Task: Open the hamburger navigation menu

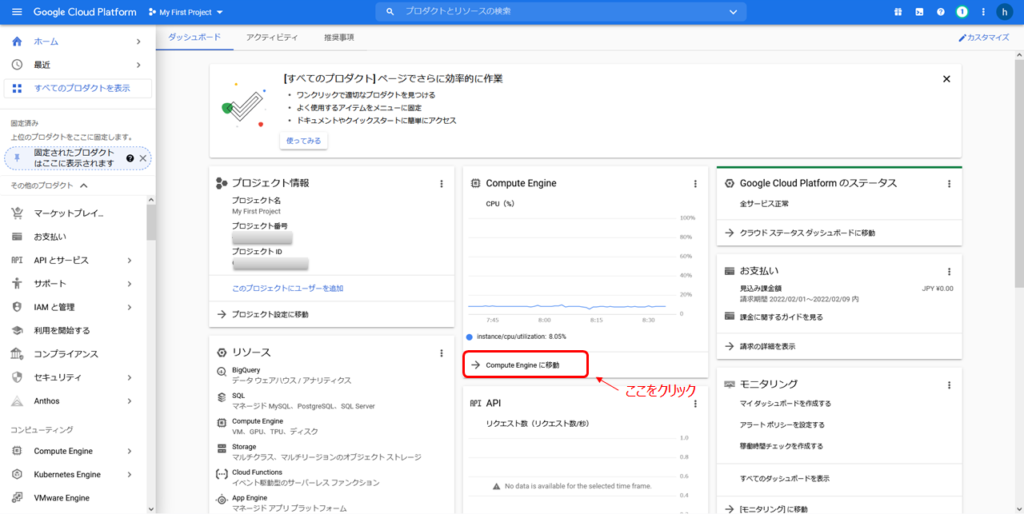Action: pos(16,11)
